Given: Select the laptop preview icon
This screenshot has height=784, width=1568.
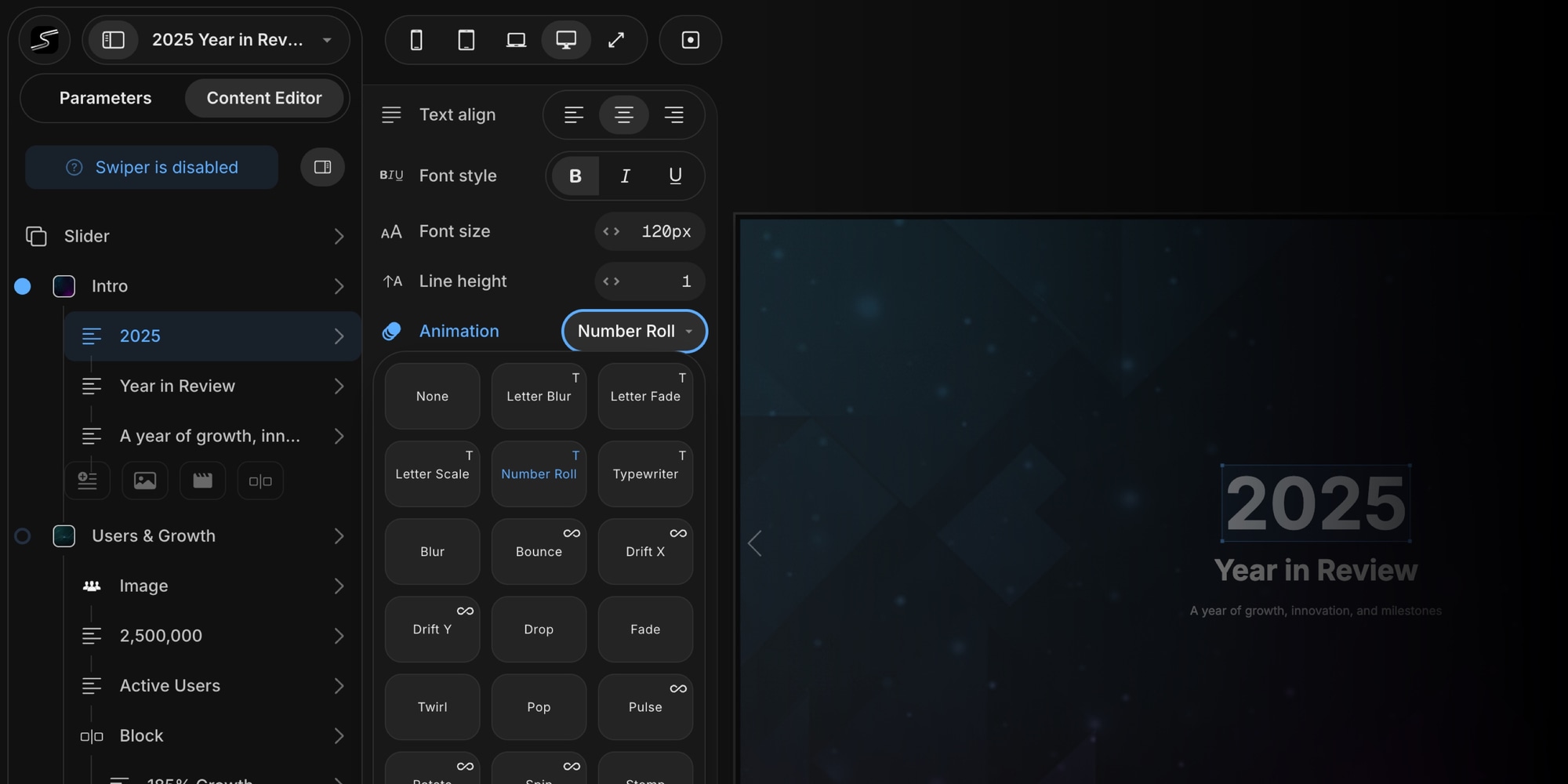Looking at the screenshot, I should (516, 40).
